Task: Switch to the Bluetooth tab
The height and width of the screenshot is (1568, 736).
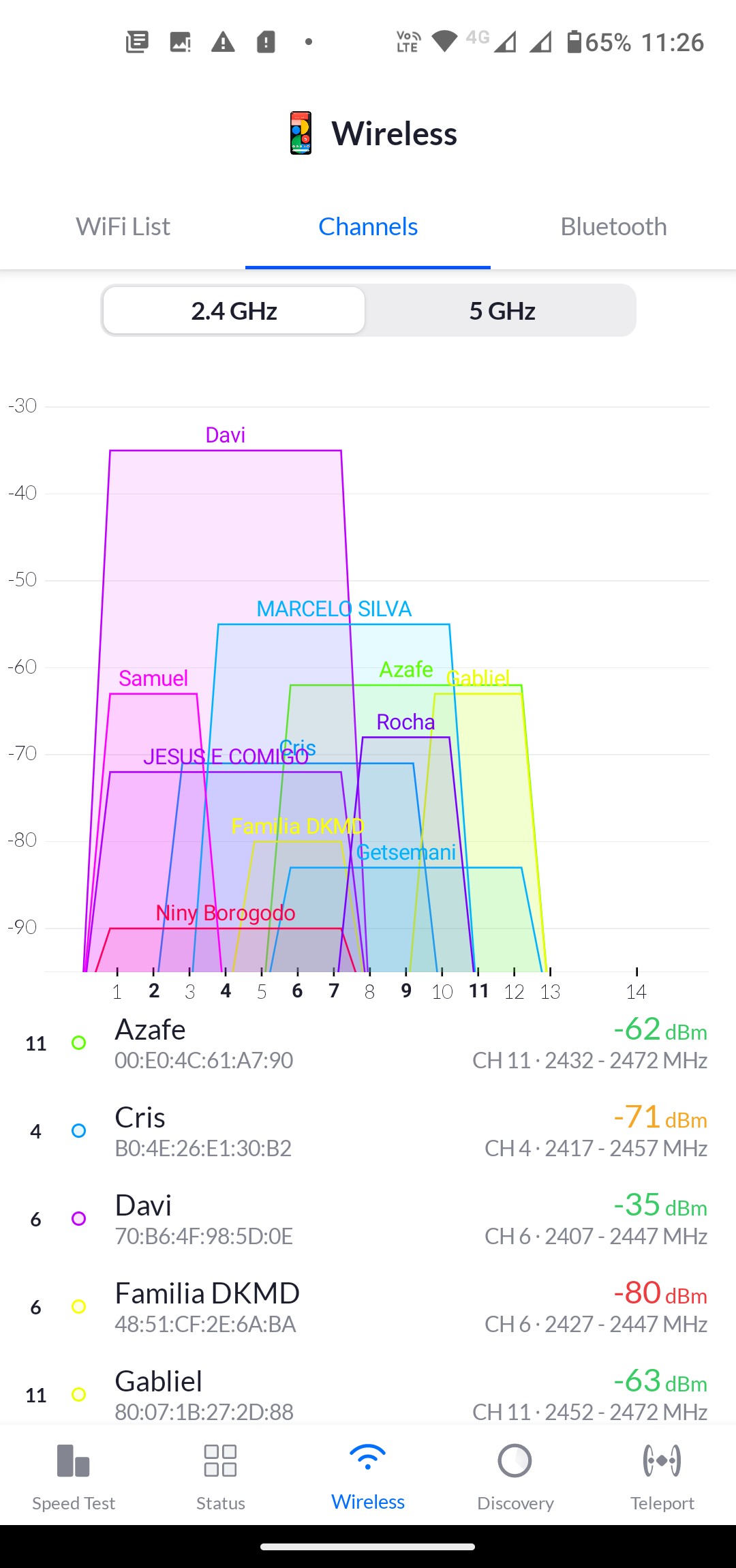Action: click(x=613, y=227)
